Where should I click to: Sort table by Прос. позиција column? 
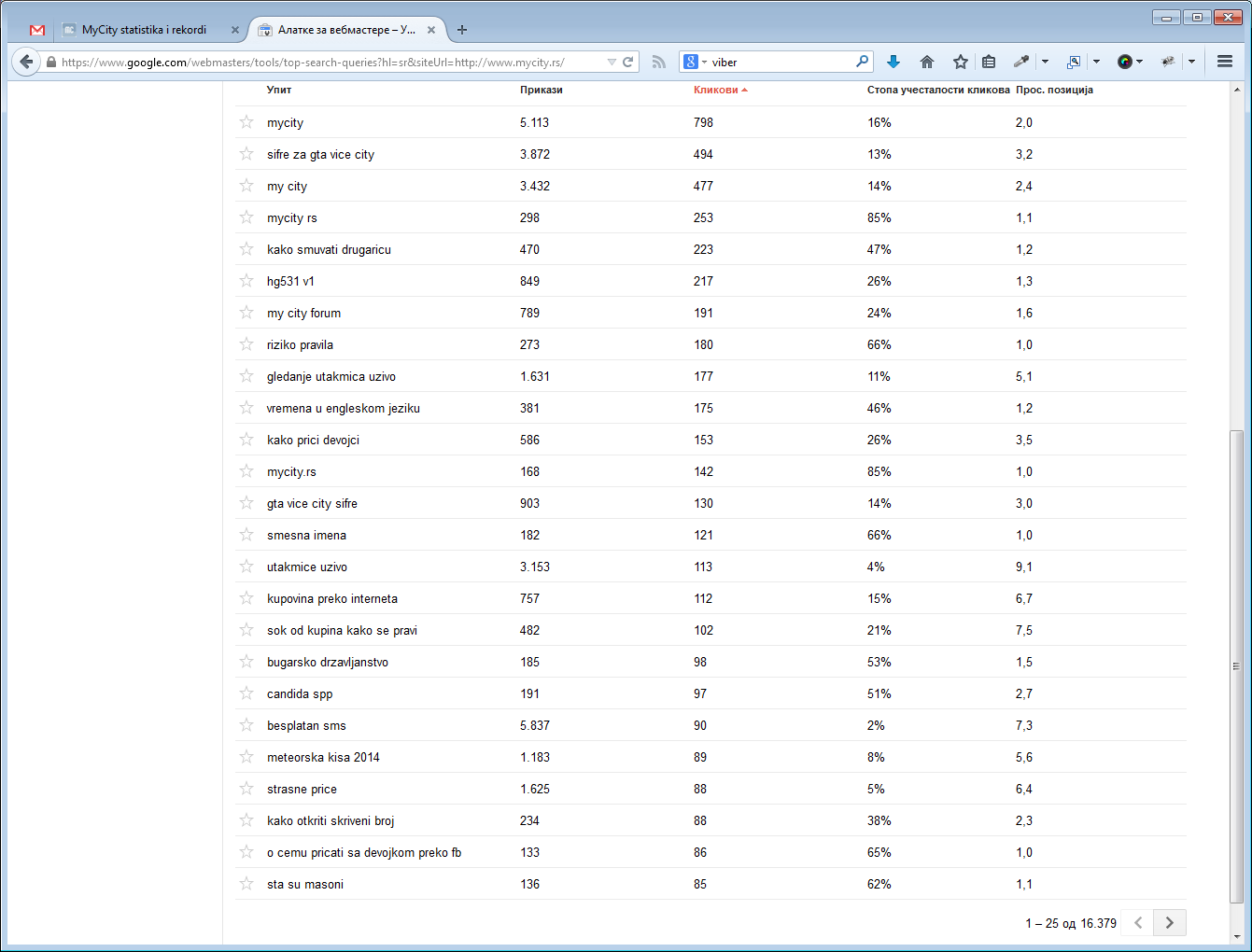tap(1054, 90)
